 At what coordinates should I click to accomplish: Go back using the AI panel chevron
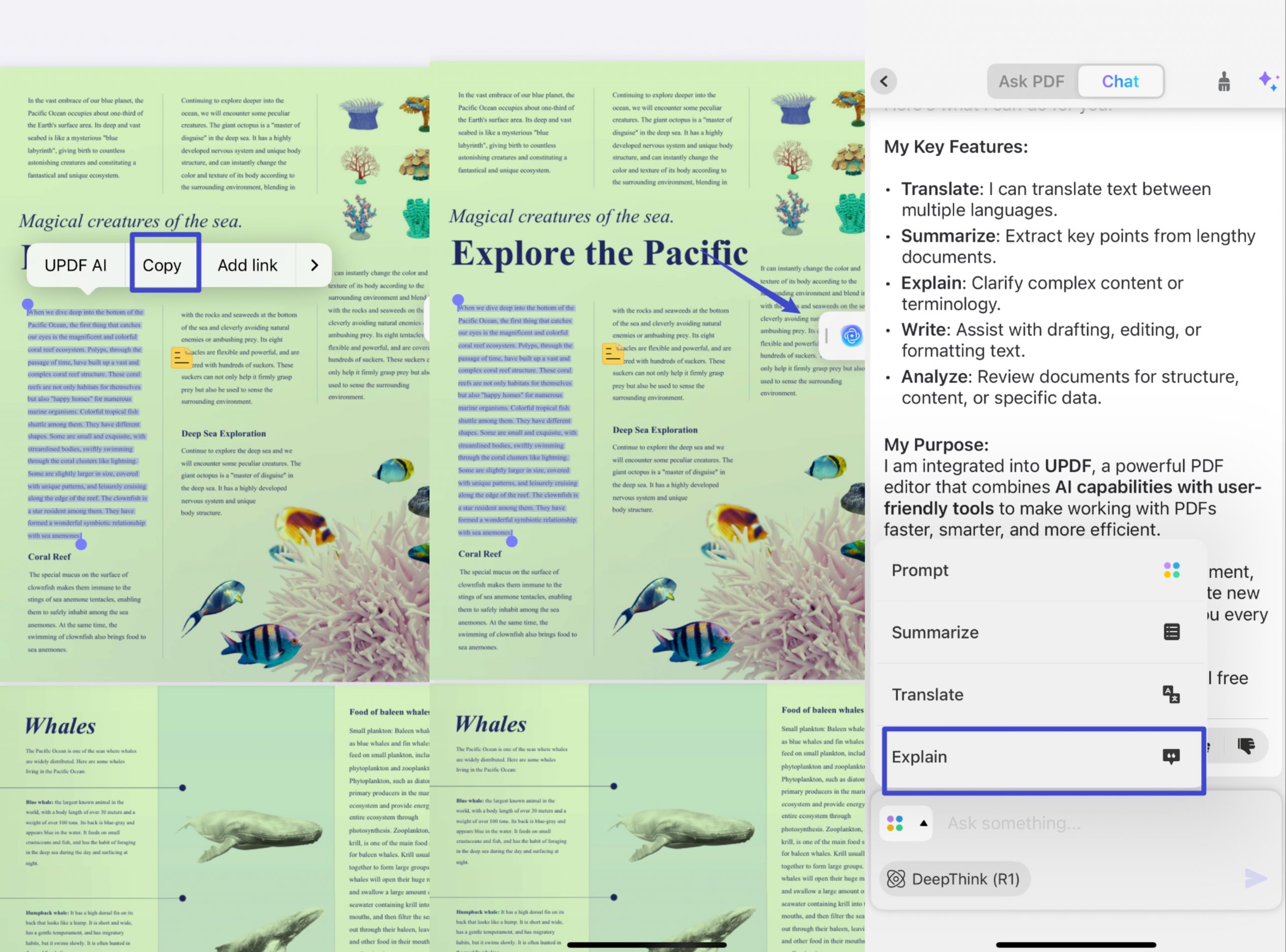tap(884, 81)
